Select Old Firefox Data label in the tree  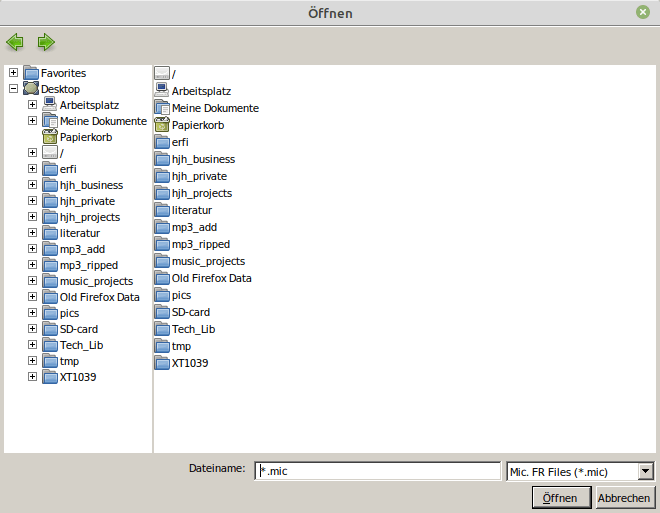99,297
